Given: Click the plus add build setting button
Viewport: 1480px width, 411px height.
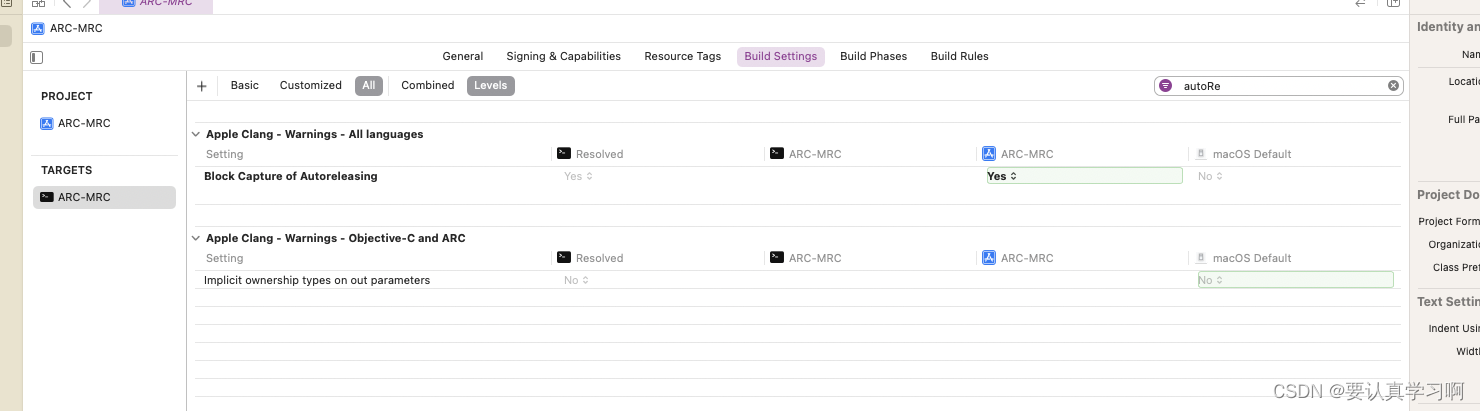Looking at the screenshot, I should 201,86.
